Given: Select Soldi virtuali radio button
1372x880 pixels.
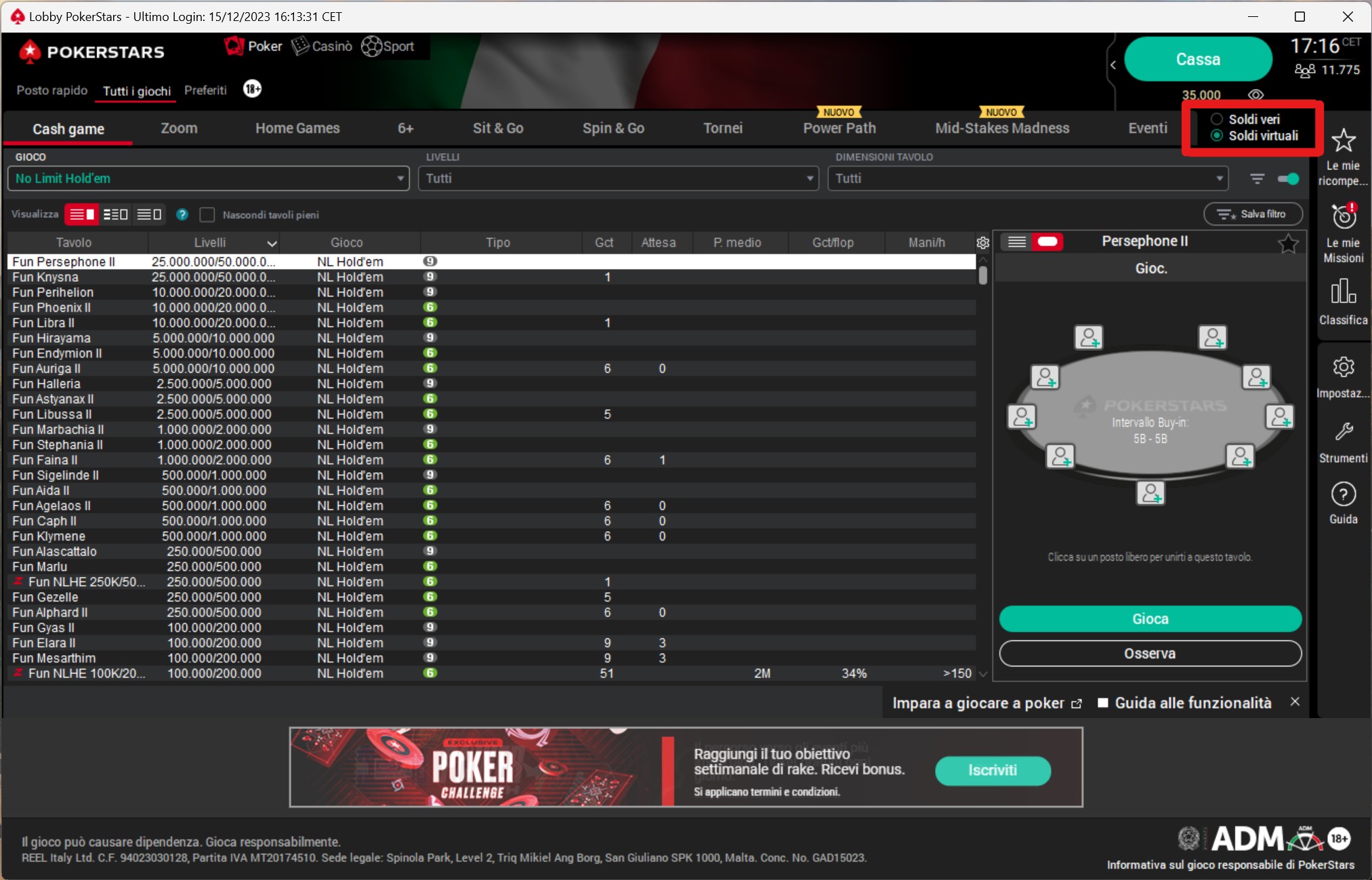Looking at the screenshot, I should point(1217,135).
